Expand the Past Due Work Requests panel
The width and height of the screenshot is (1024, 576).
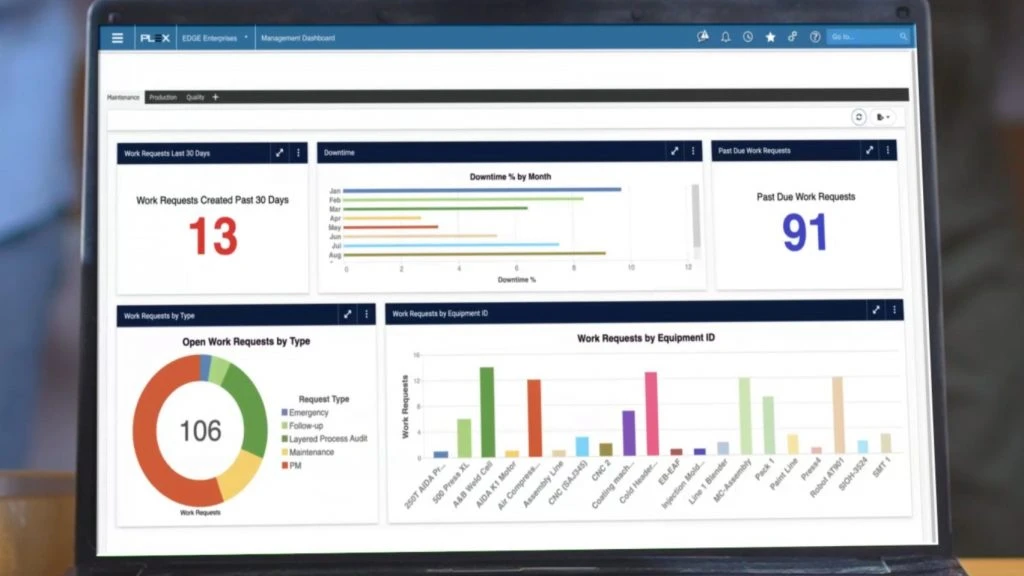point(869,150)
